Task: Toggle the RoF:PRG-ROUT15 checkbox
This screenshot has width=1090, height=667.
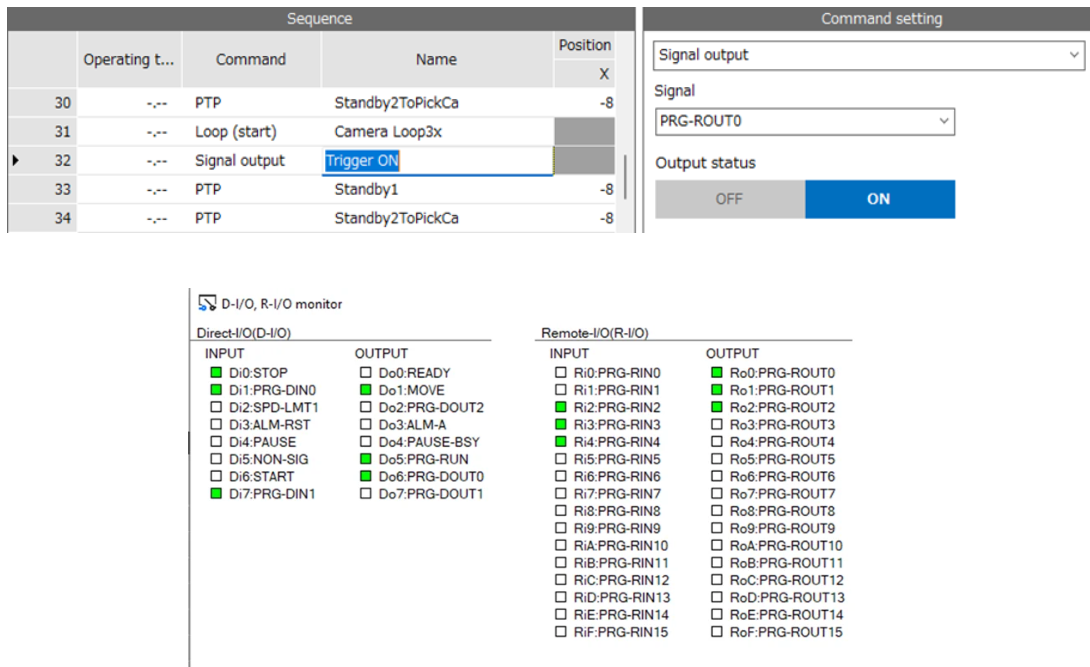Action: click(x=718, y=632)
